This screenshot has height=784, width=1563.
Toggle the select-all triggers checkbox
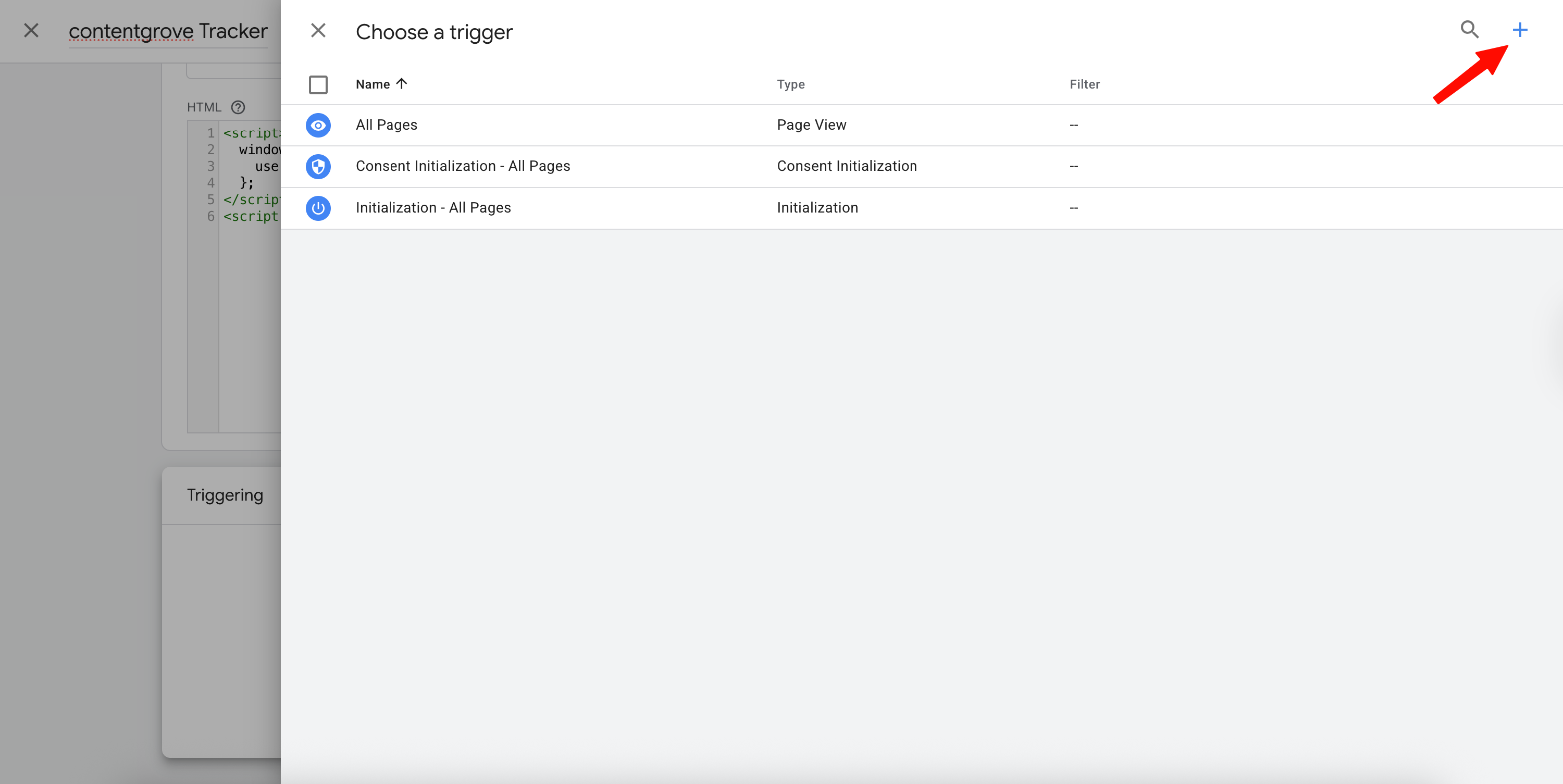click(x=318, y=84)
